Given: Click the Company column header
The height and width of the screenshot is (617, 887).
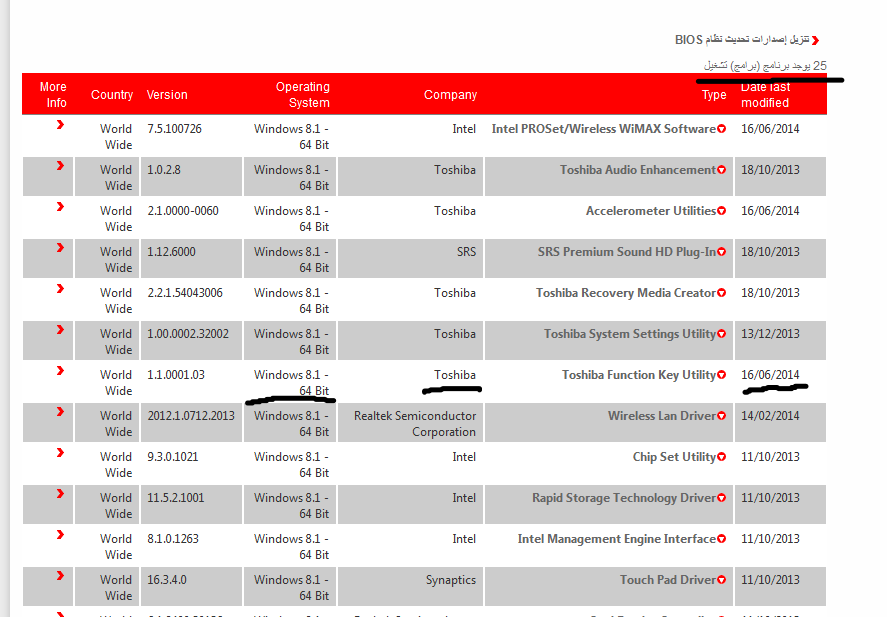Looking at the screenshot, I should coord(450,95).
